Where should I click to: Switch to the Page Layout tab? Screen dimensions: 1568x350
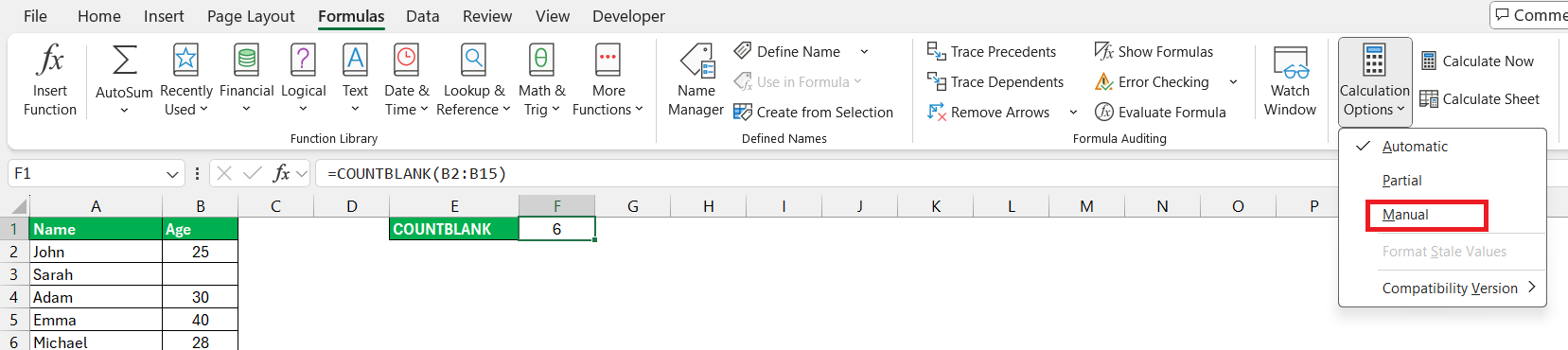pyautogui.click(x=251, y=16)
